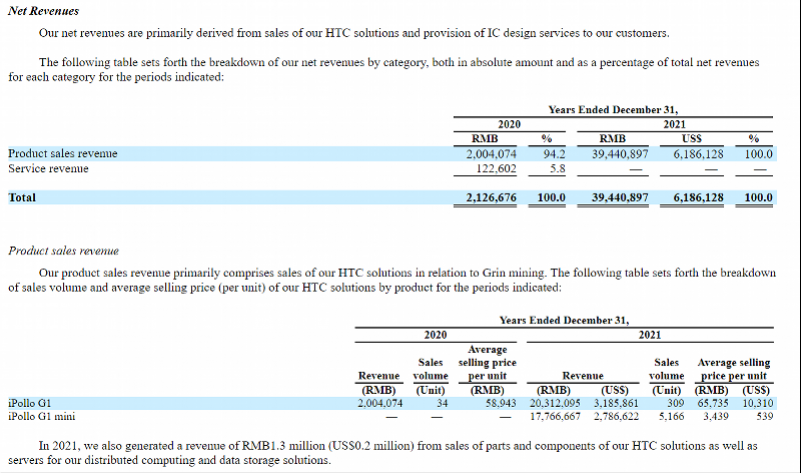This screenshot has height=473, width=801.
Task: Click the 5.8 percentage cell
Action: click(557, 169)
